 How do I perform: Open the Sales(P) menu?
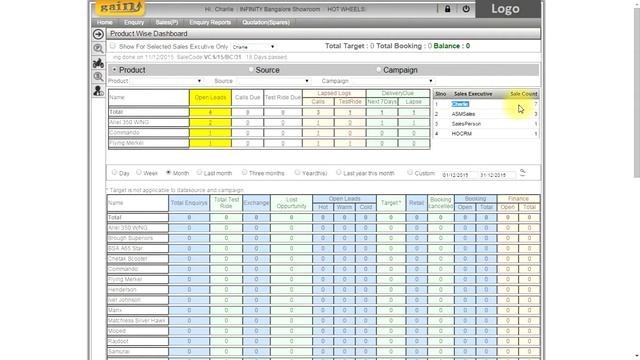(167, 22)
